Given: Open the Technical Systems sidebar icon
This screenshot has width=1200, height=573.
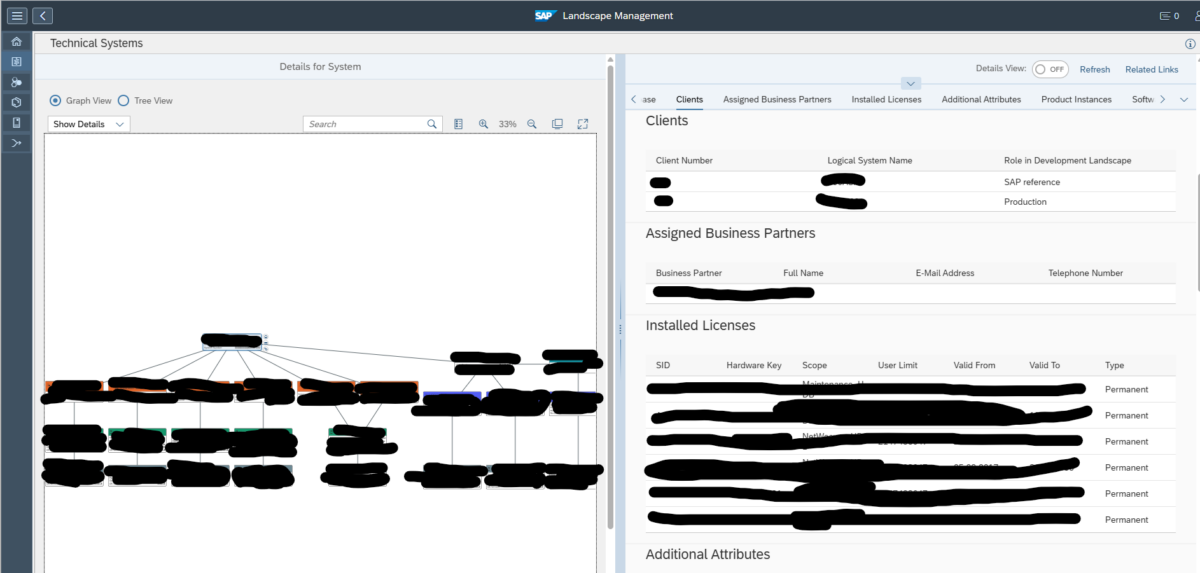Looking at the screenshot, I should click(x=16, y=62).
